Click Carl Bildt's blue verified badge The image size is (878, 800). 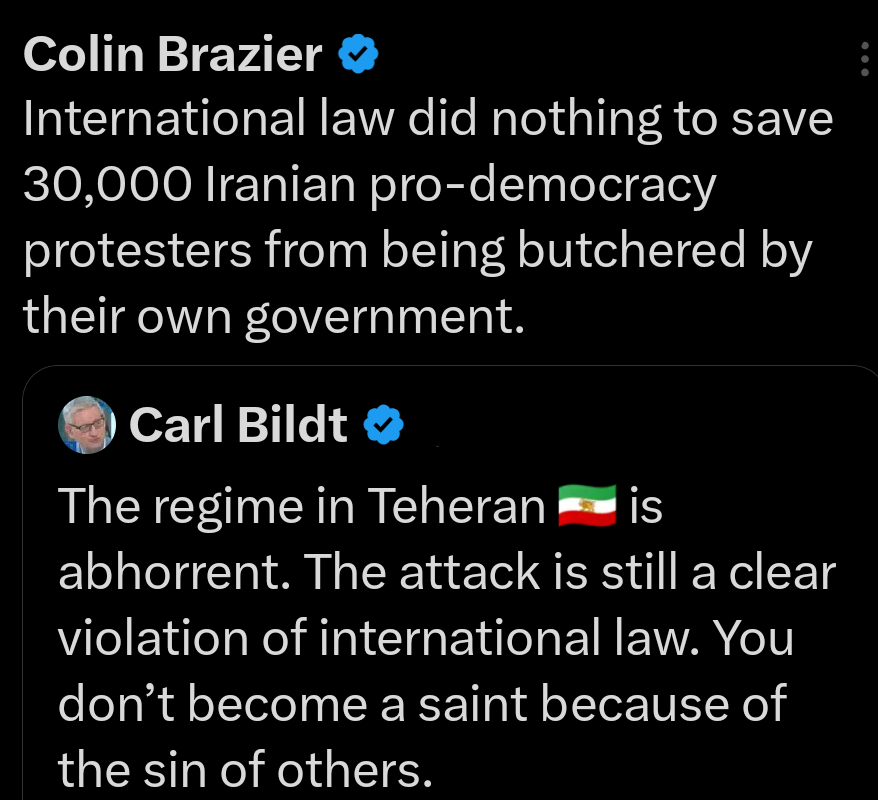[382, 426]
